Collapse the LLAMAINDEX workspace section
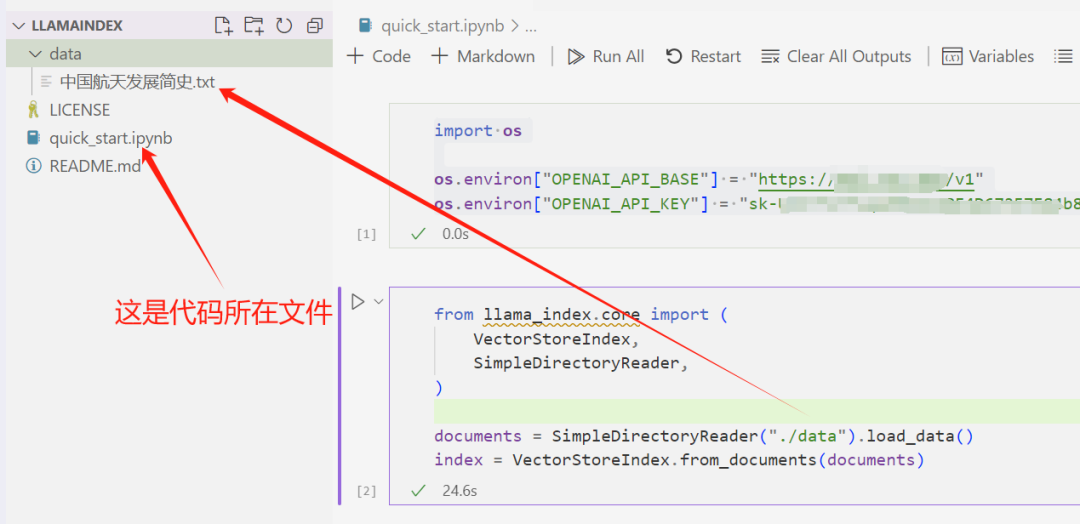 point(20,26)
